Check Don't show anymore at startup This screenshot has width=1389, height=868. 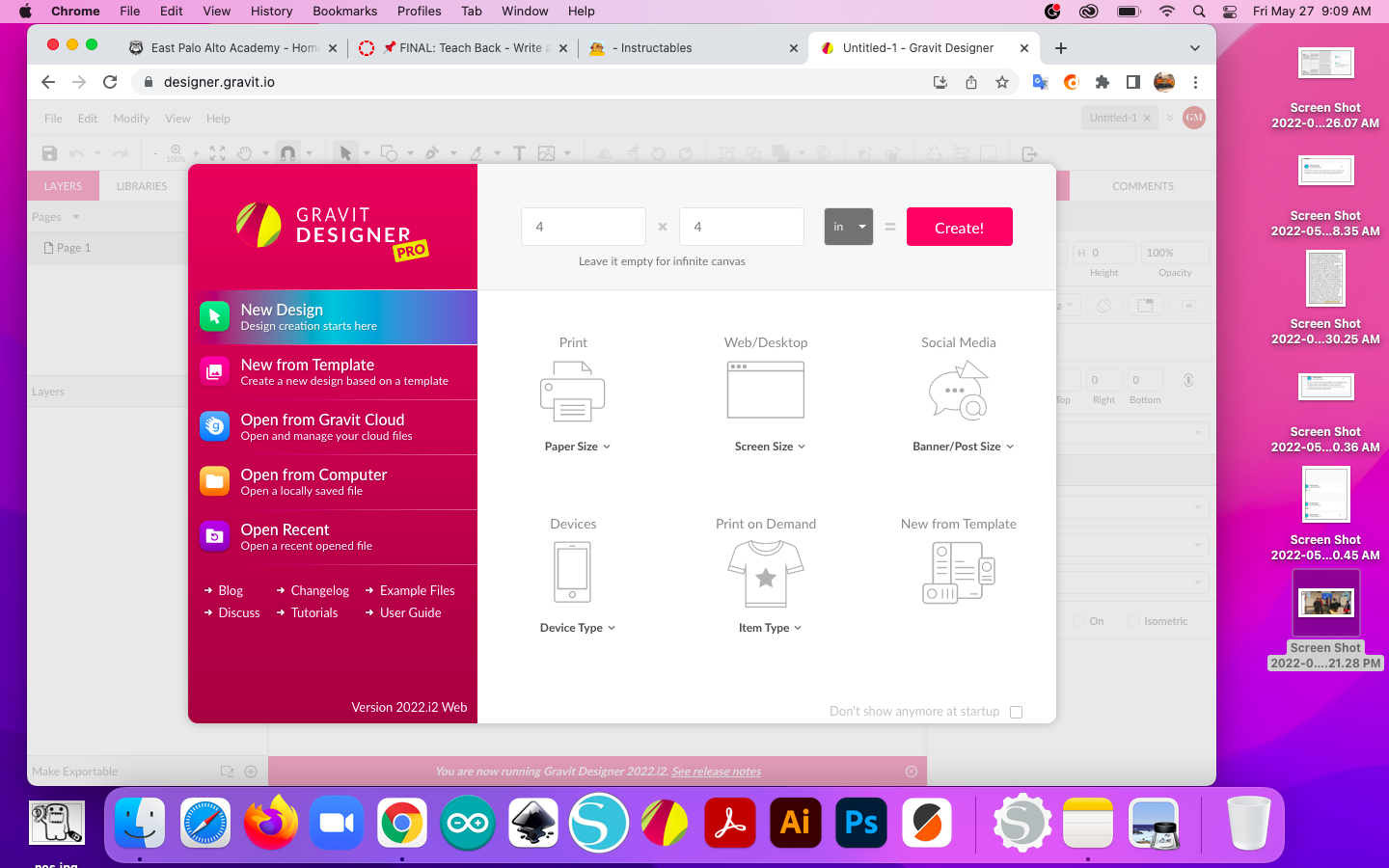point(1016,712)
